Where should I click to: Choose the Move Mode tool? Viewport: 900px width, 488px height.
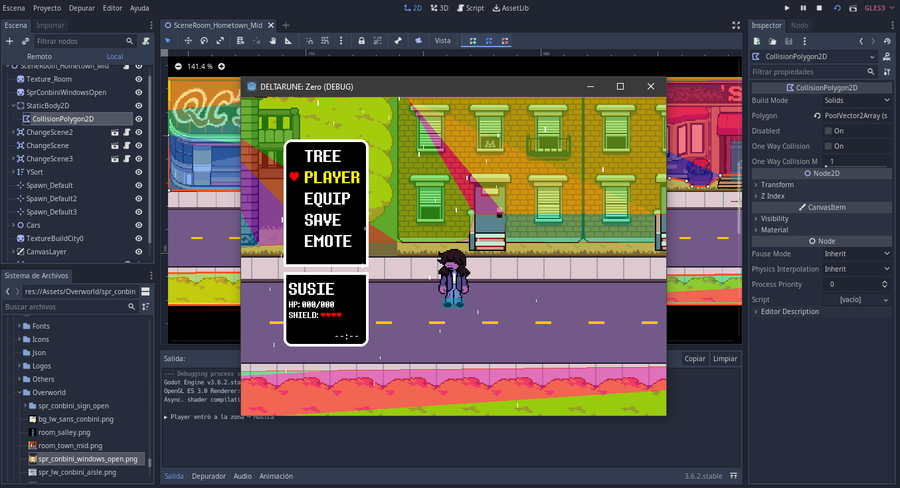tap(188, 41)
